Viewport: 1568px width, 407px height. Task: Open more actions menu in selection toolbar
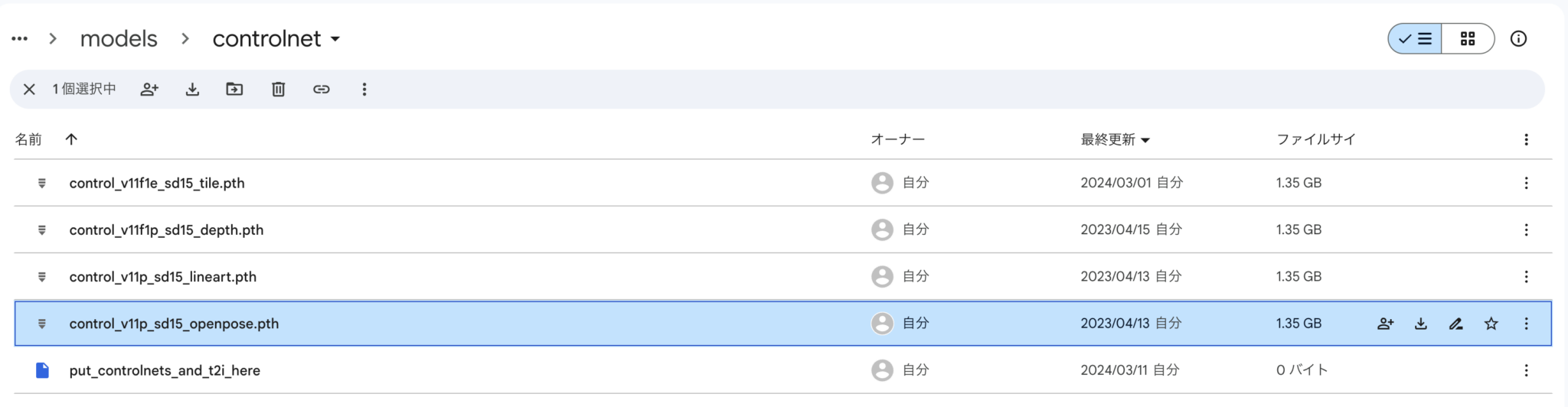[x=364, y=90]
